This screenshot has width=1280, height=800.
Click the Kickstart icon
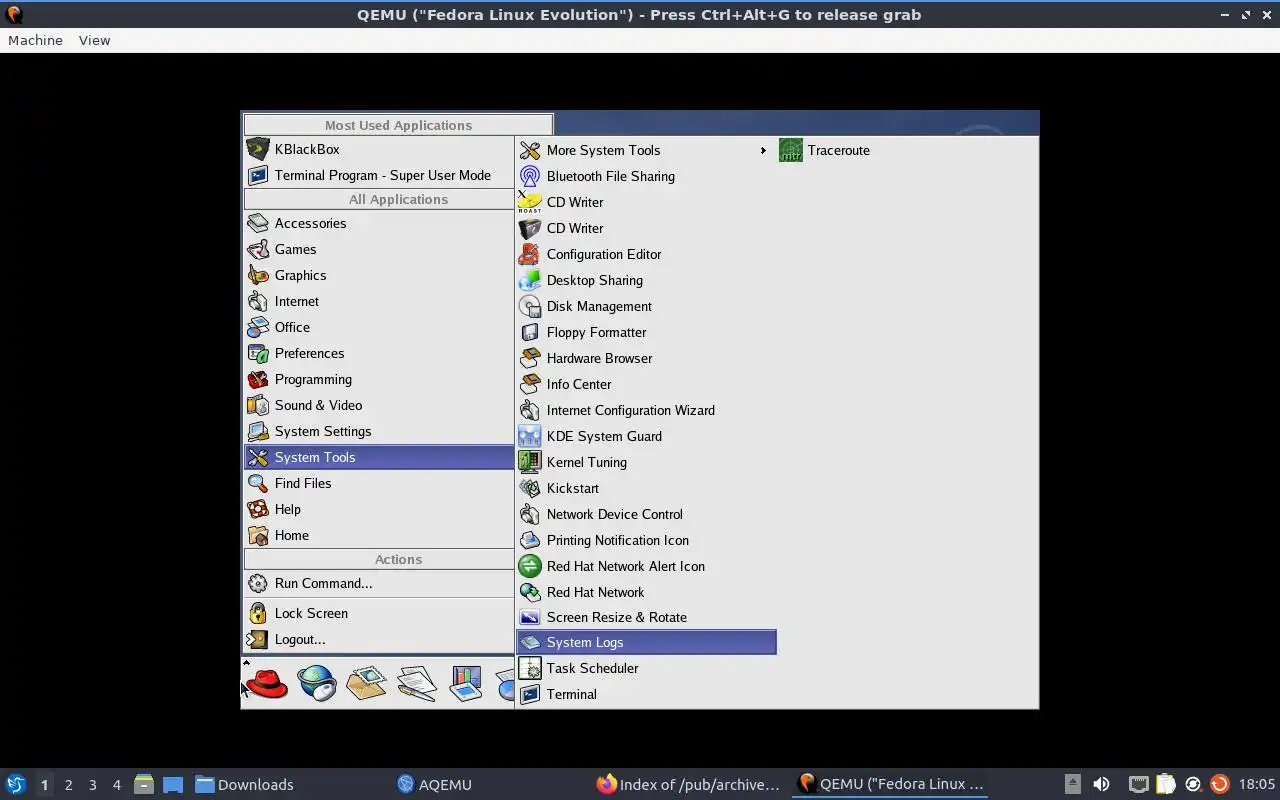(x=530, y=488)
